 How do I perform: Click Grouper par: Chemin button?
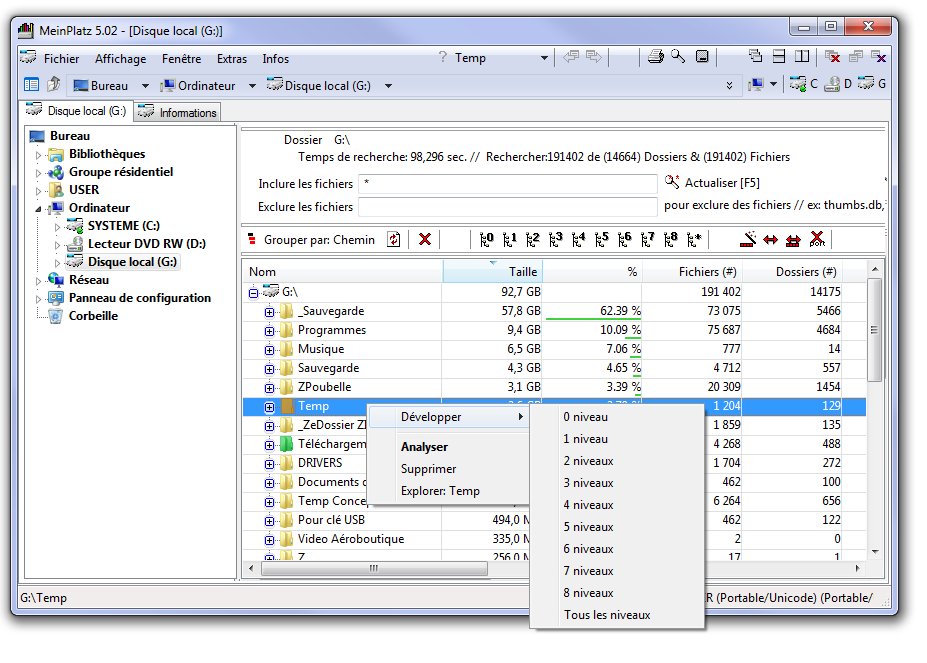pos(312,240)
